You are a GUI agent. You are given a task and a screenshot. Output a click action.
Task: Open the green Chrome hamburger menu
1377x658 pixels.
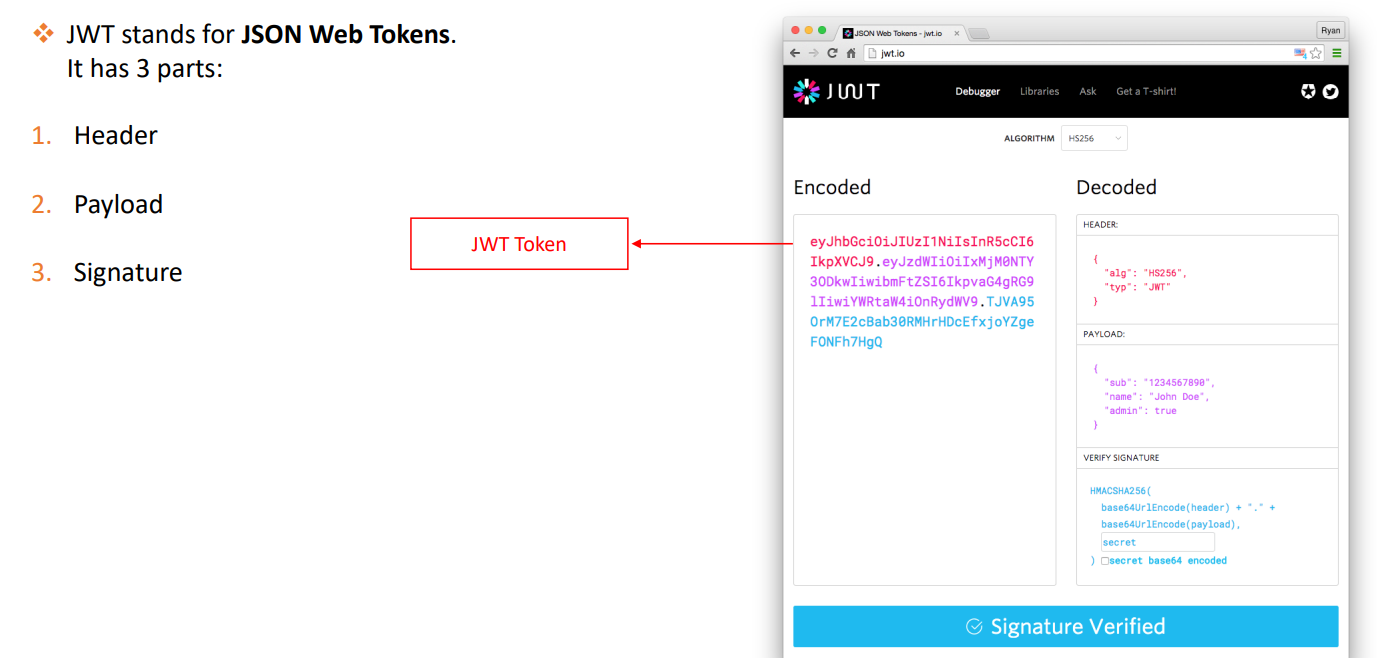tap(1337, 53)
